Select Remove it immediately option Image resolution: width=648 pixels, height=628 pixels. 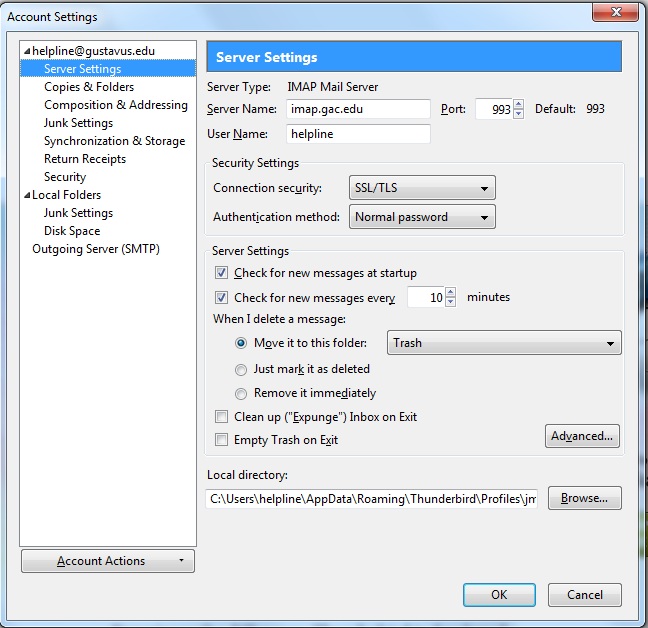pyautogui.click(x=241, y=394)
